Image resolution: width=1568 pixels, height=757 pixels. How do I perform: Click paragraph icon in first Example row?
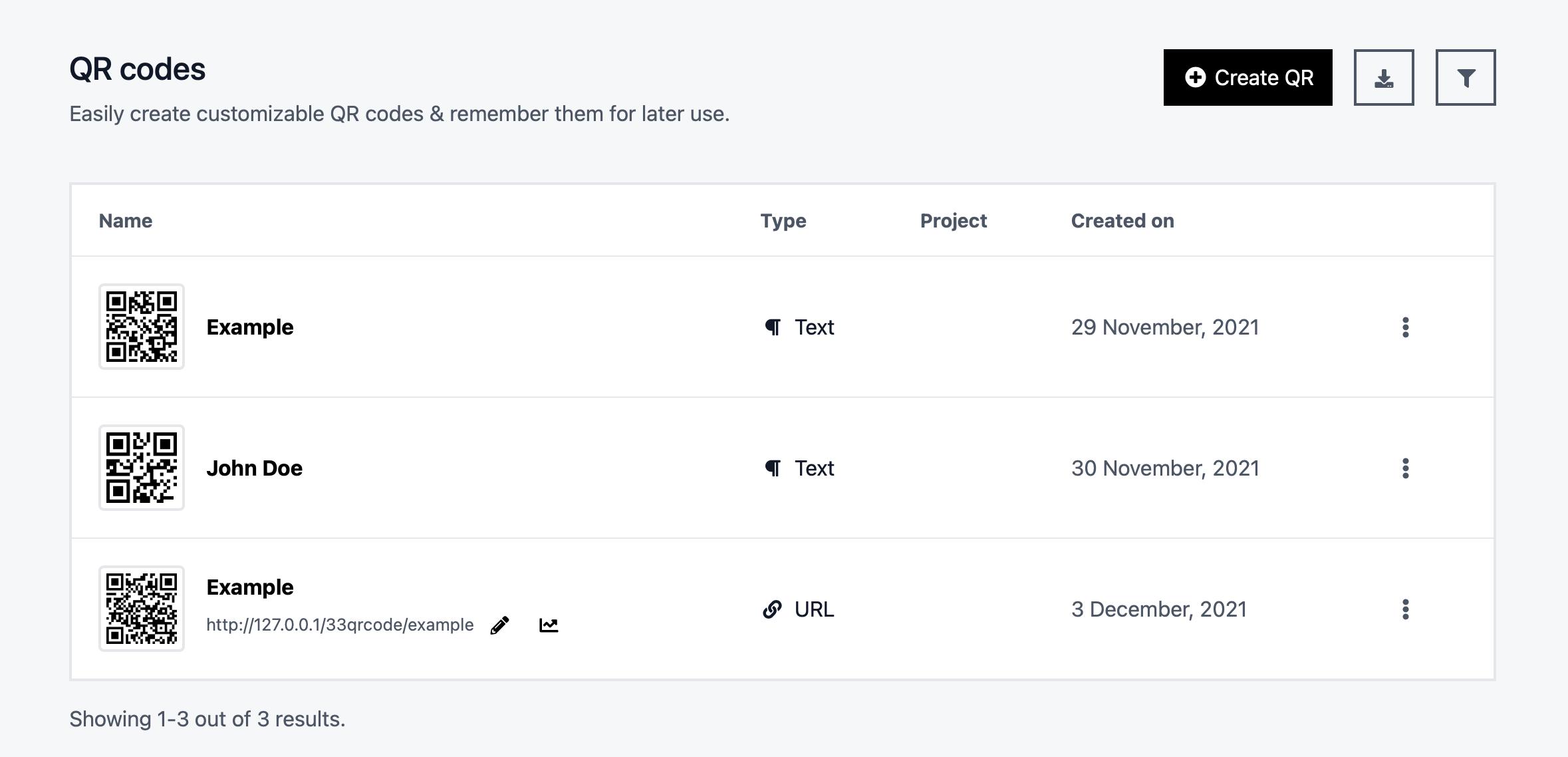[773, 327]
